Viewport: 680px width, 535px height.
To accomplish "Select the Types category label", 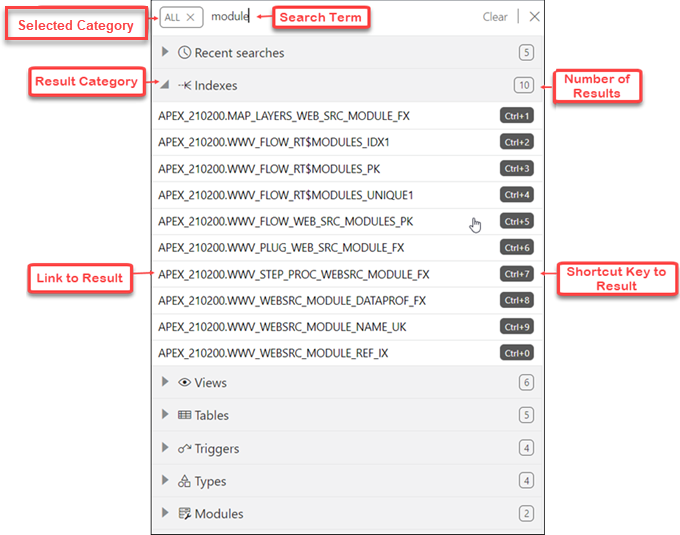I will point(210,482).
